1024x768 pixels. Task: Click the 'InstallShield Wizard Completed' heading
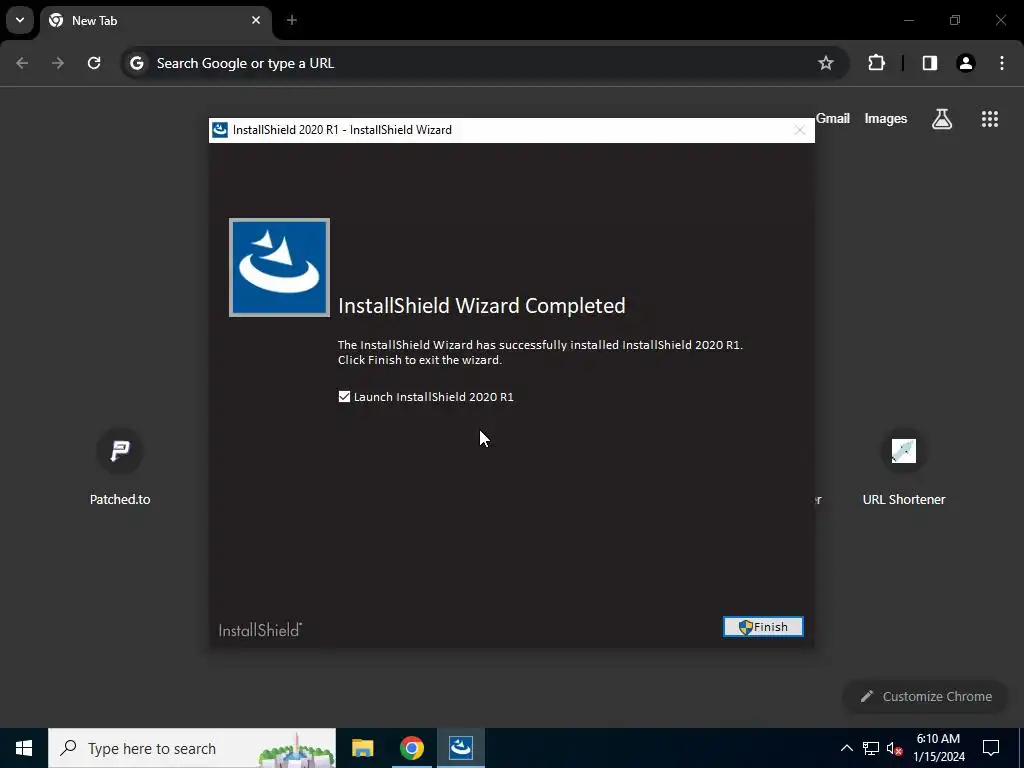point(481,306)
